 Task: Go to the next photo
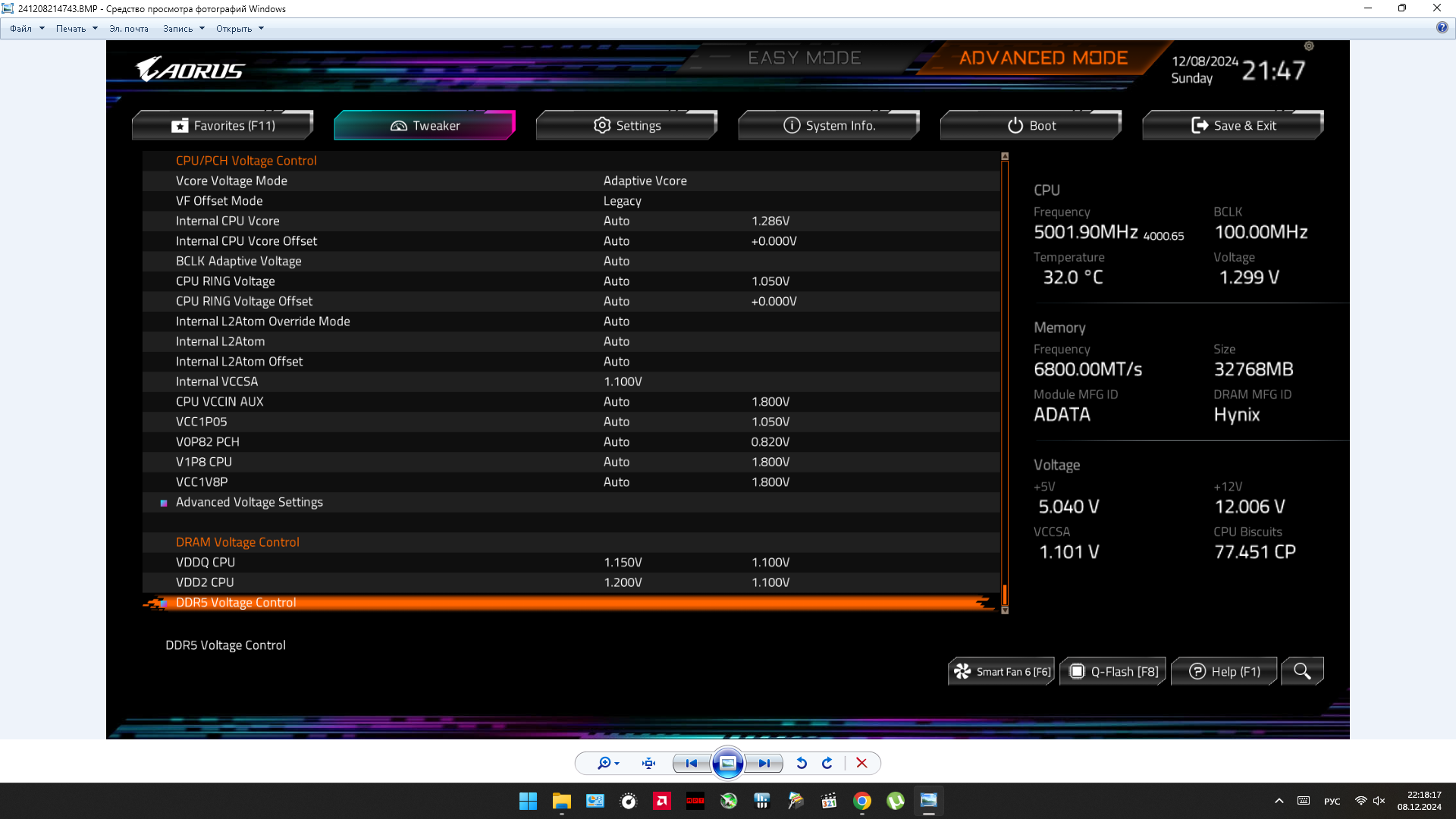[x=764, y=764]
